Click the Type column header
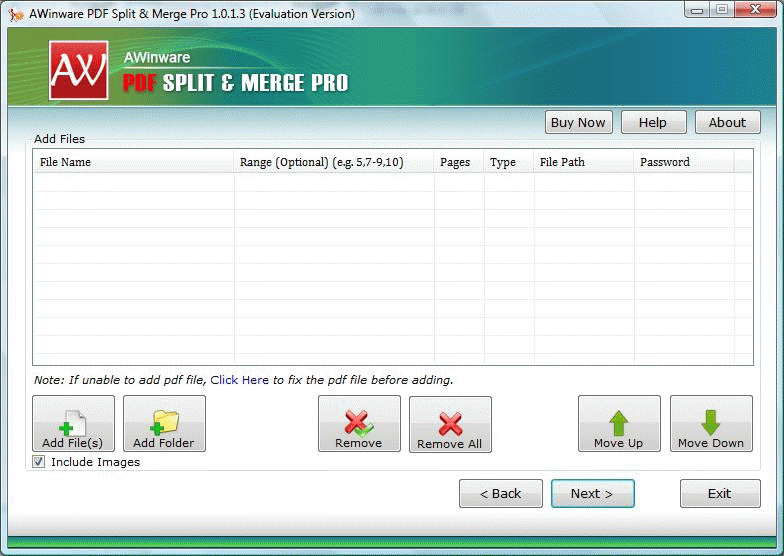Viewport: 784px width, 556px height. point(508,162)
